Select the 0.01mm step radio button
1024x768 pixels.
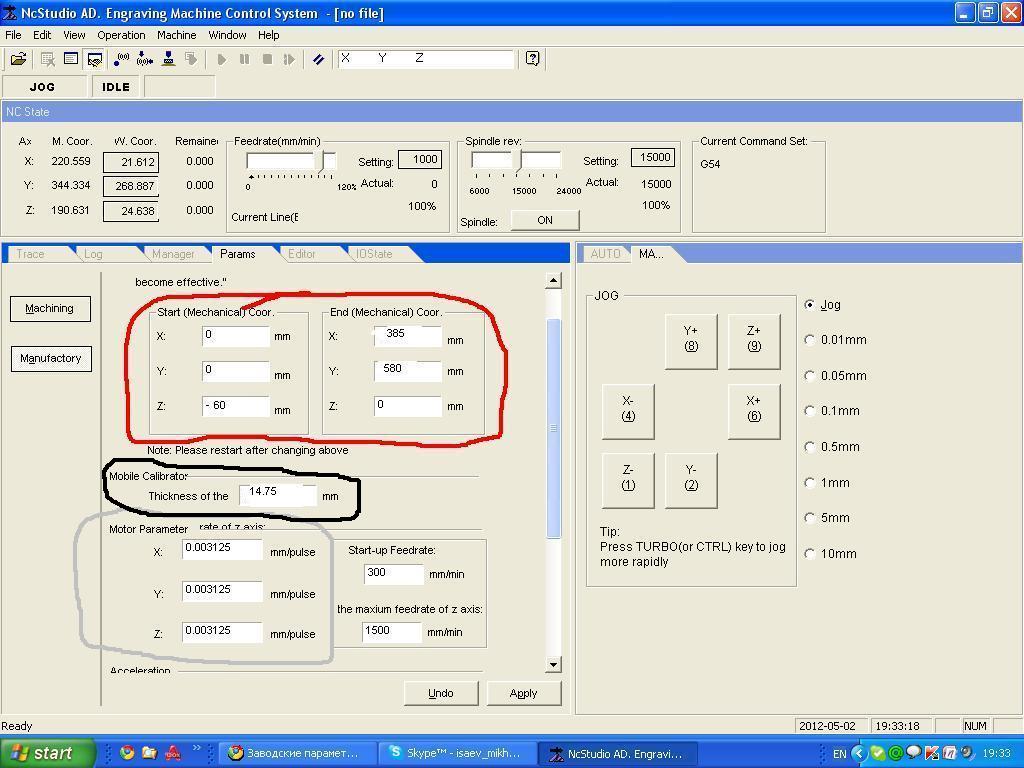[x=810, y=340]
